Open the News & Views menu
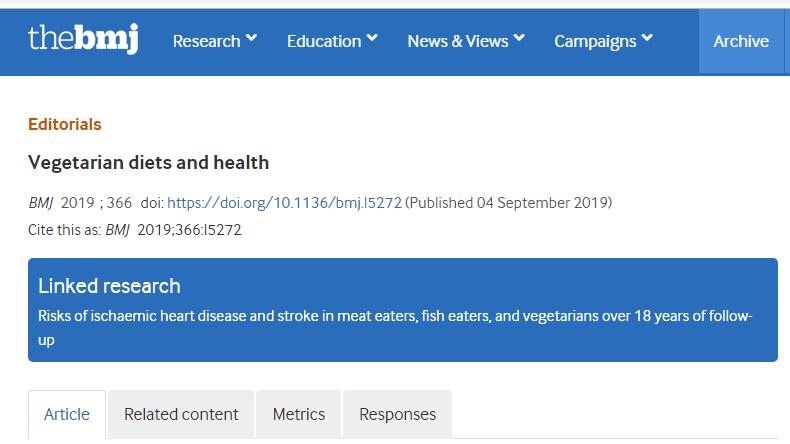 pyautogui.click(x=458, y=41)
